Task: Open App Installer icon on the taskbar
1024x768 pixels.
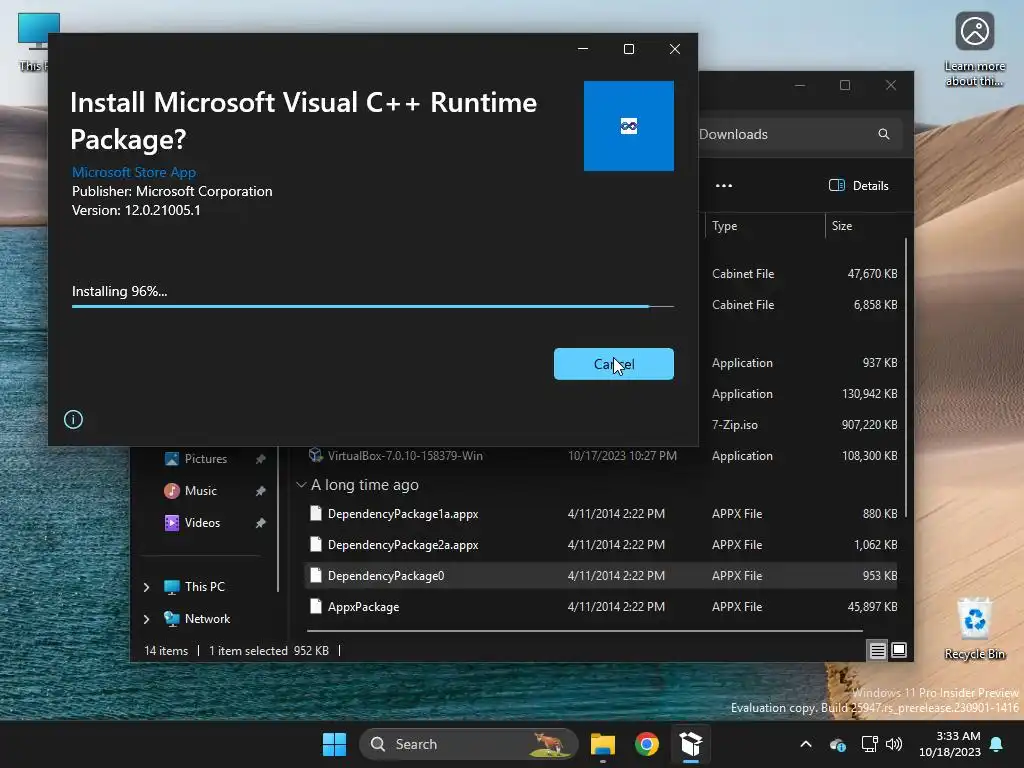Action: pyautogui.click(x=690, y=744)
